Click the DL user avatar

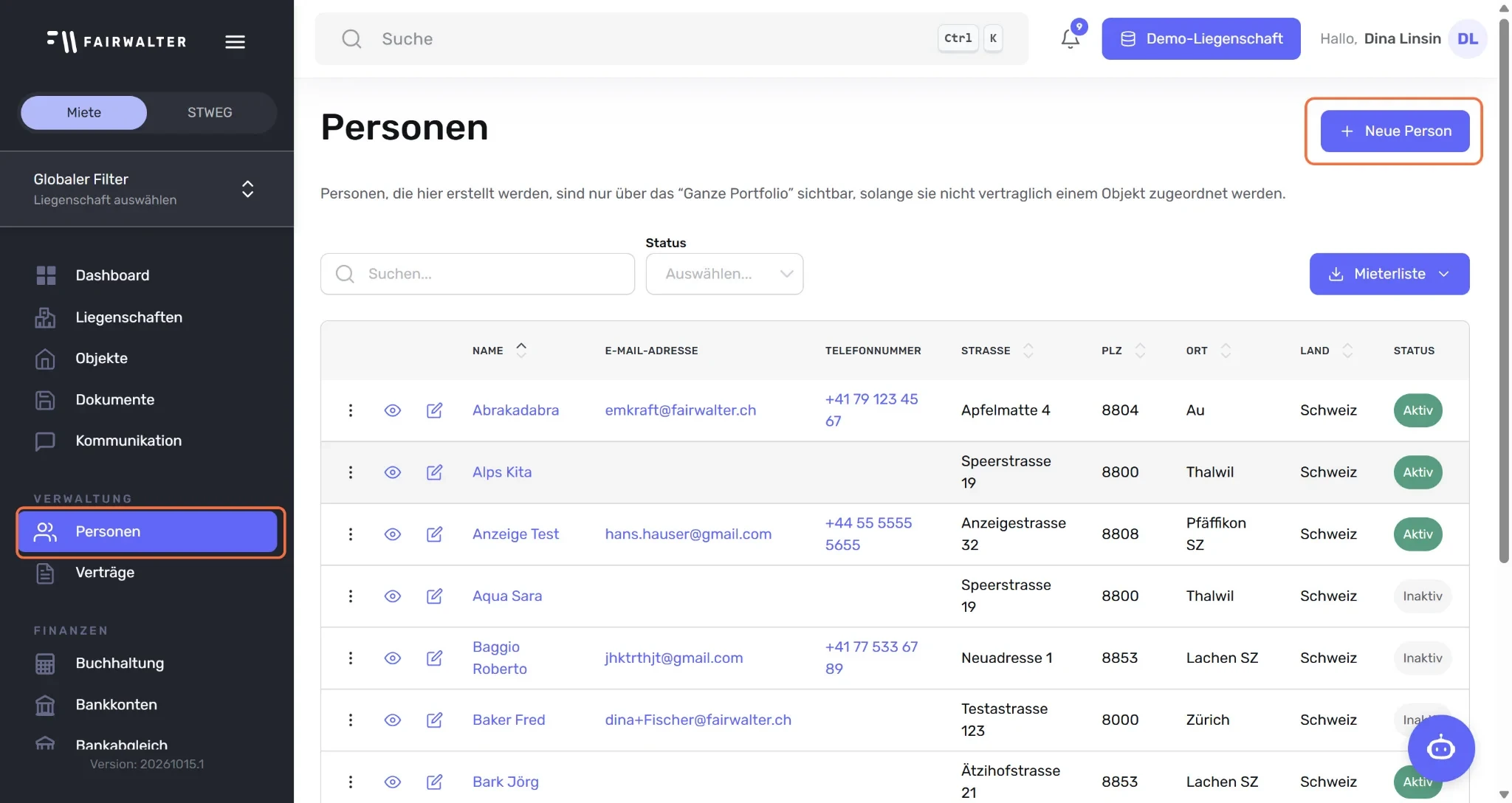(x=1467, y=38)
